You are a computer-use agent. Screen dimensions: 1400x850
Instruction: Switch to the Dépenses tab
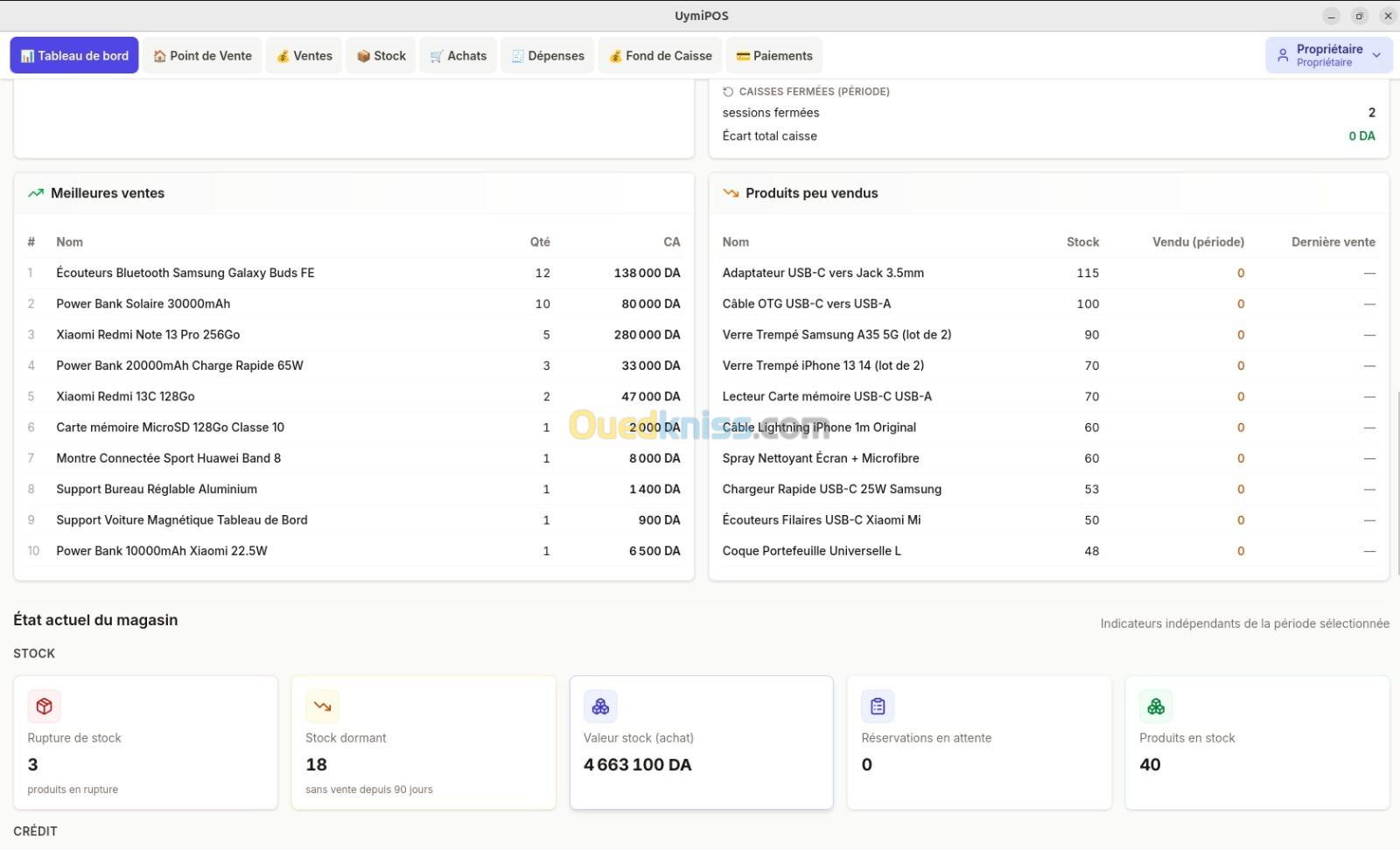tap(548, 55)
